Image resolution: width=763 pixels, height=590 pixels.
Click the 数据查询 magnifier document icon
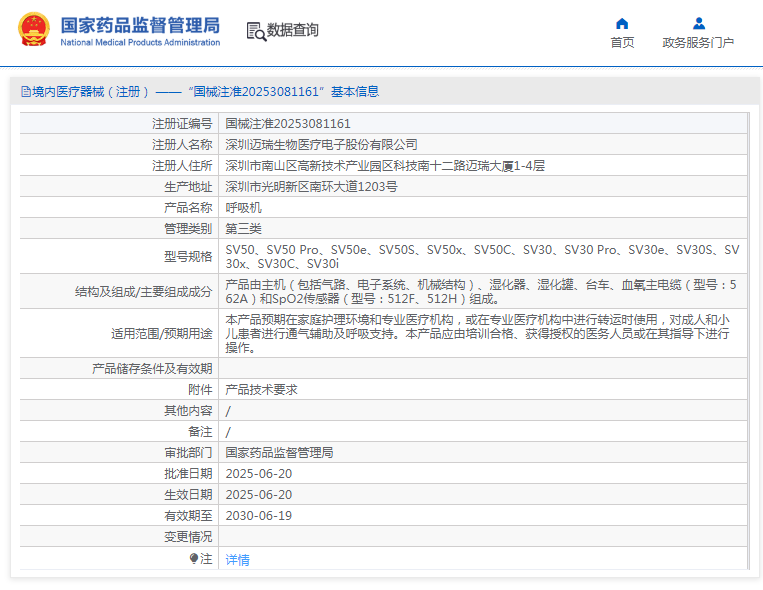(256, 32)
